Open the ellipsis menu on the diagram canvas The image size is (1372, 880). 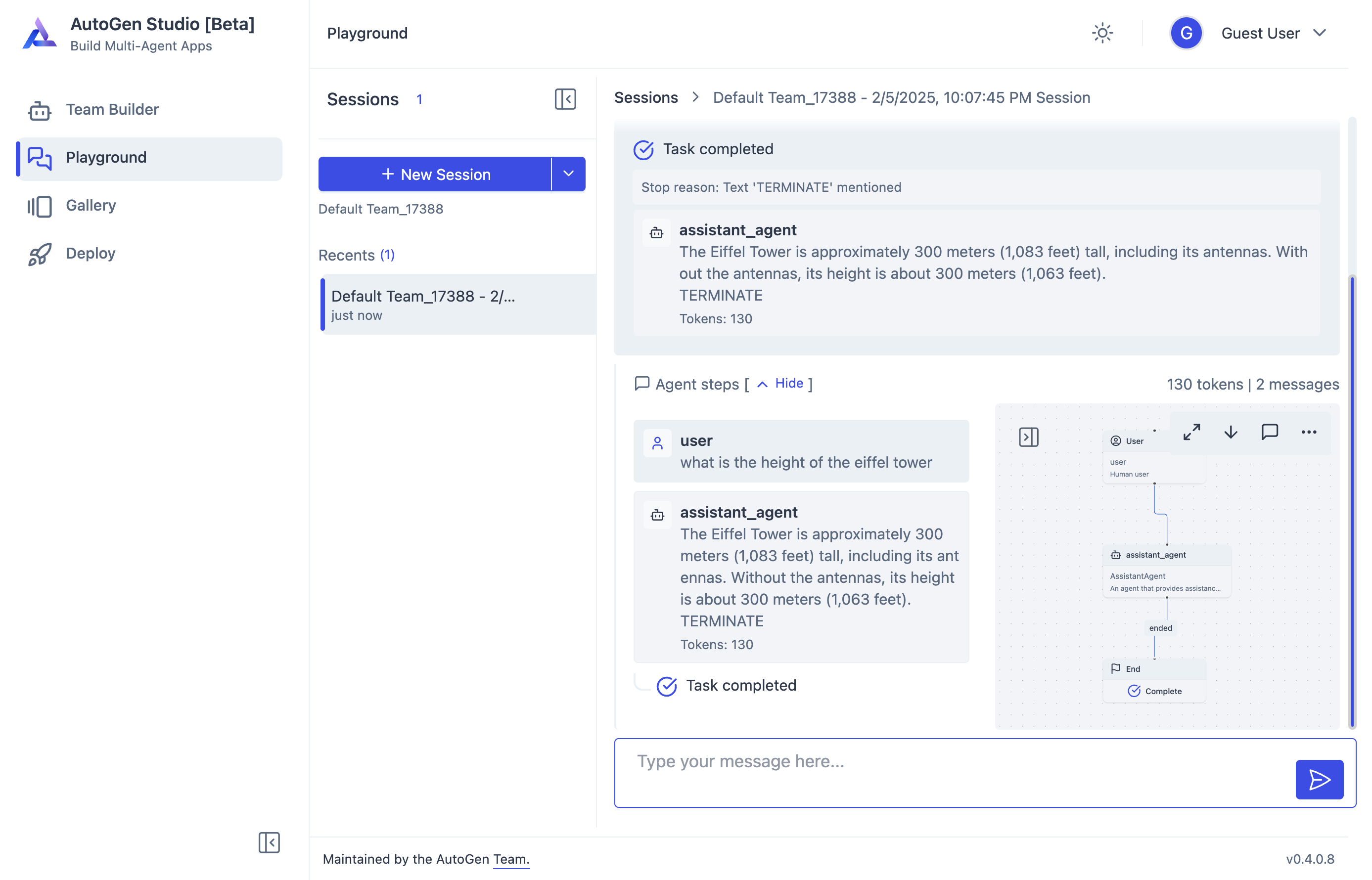pyautogui.click(x=1309, y=433)
